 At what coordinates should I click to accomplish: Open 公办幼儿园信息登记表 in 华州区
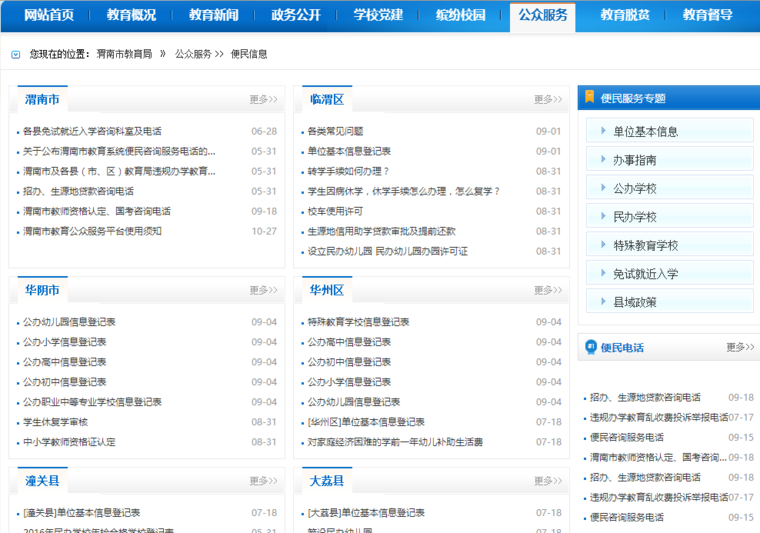(x=354, y=402)
